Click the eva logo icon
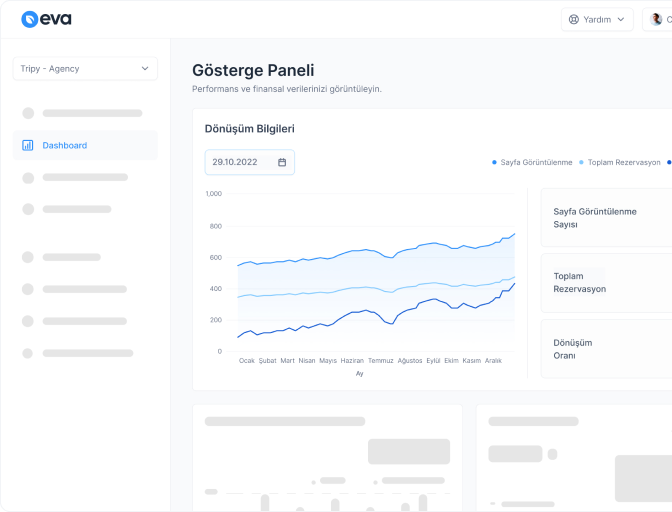The width and height of the screenshot is (672, 512). (29, 19)
